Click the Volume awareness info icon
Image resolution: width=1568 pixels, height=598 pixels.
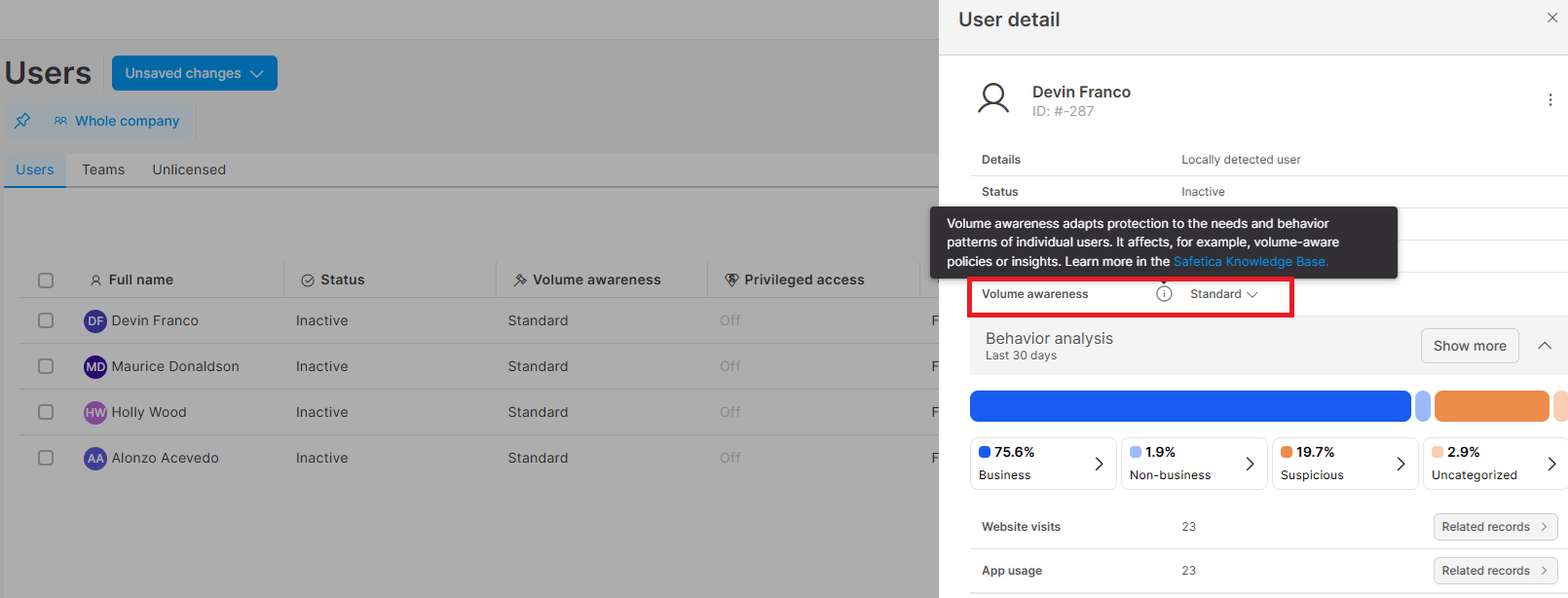[1164, 294]
